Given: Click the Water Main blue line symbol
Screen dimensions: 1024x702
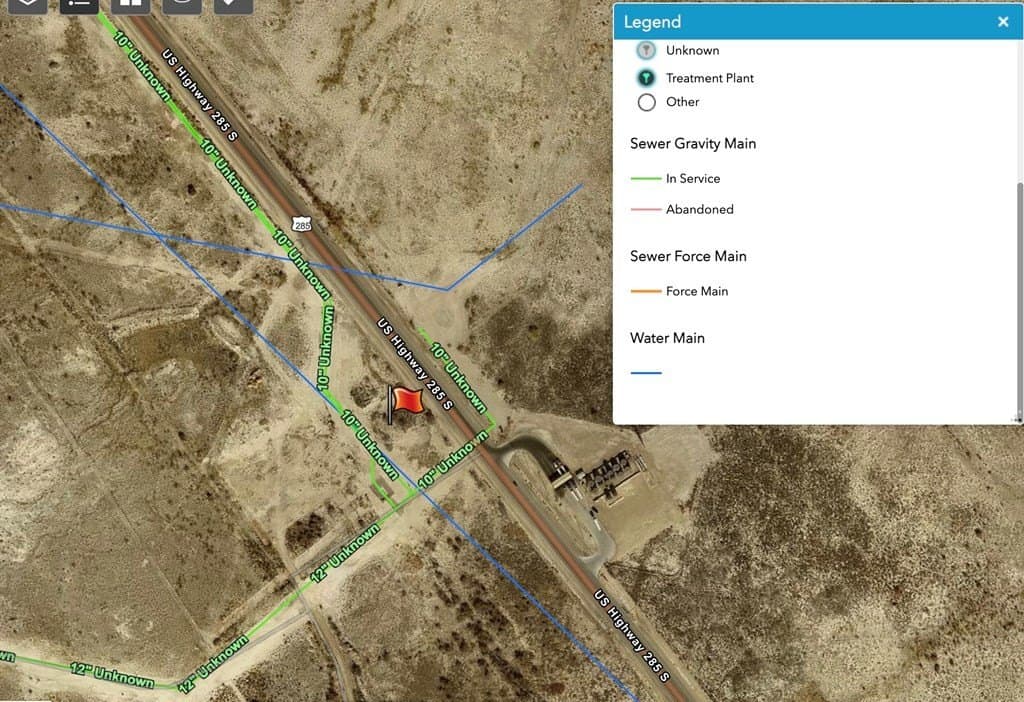Looking at the screenshot, I should pyautogui.click(x=645, y=371).
